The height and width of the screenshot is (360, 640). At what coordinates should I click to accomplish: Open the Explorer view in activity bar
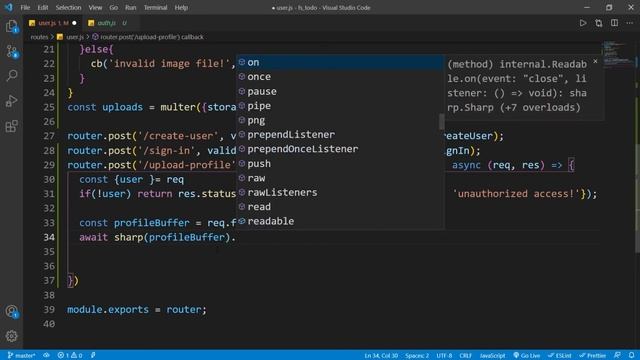(x=11, y=27)
